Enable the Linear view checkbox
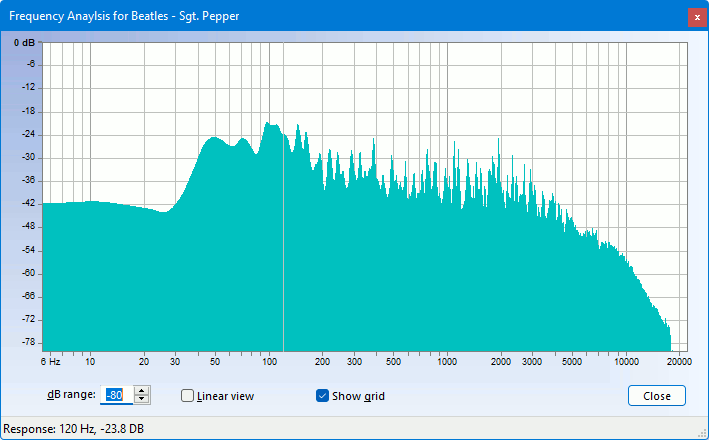 [x=187, y=396]
